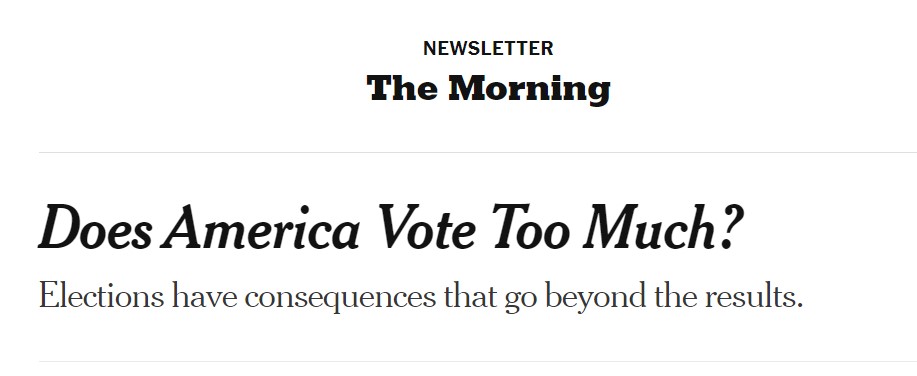Click the word "have" in the subheadline
This screenshot has height=376, width=917.
(204, 296)
